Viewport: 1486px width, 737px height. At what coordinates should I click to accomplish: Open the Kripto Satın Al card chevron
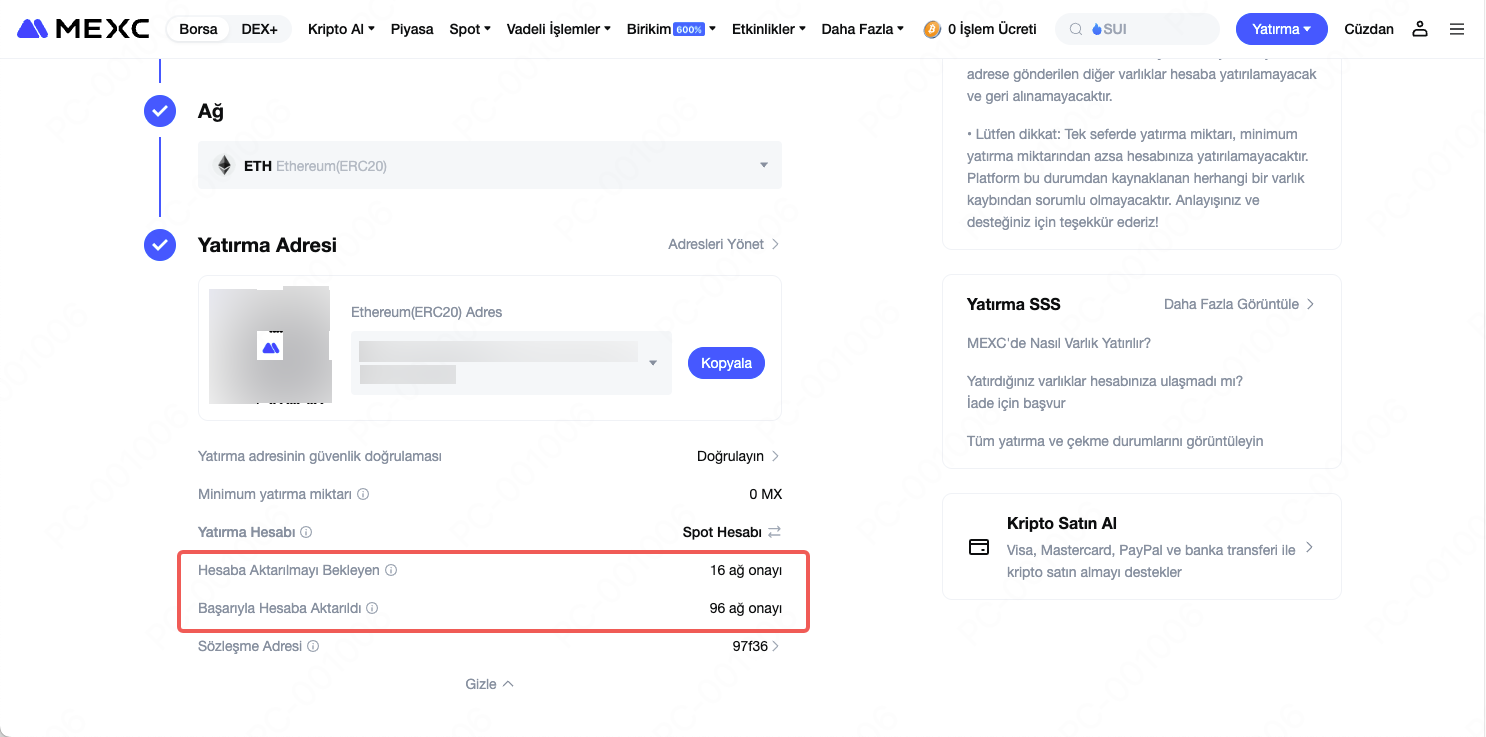(x=1309, y=547)
